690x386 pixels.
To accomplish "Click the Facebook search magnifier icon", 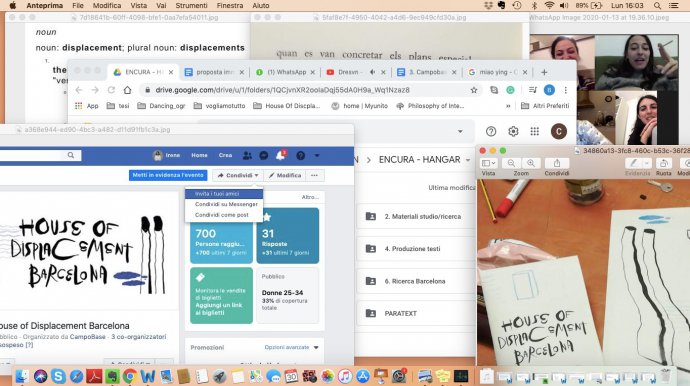I will pos(71,155).
